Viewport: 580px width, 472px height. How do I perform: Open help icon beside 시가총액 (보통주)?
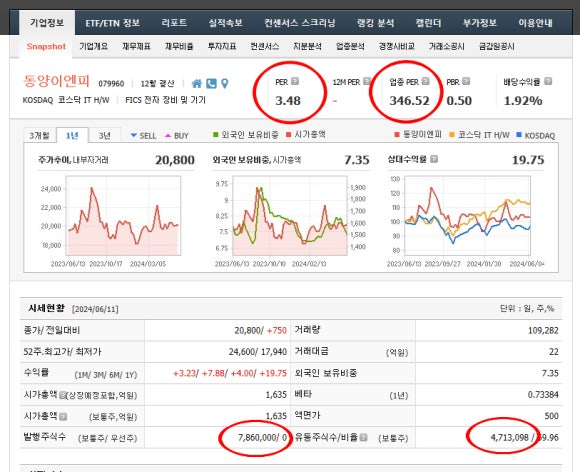click(63, 417)
